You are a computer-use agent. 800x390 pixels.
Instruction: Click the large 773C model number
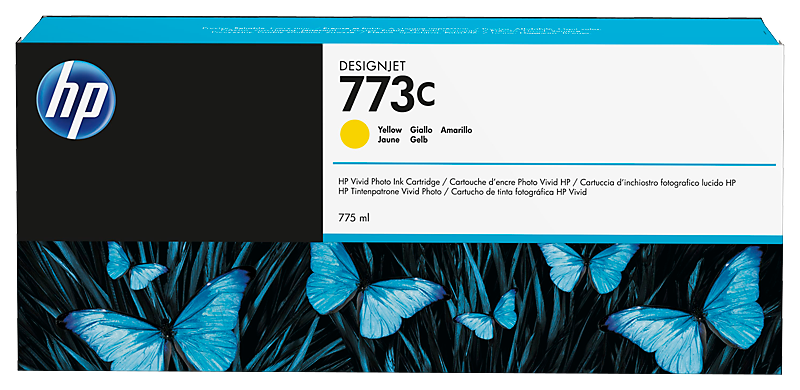pos(387,93)
